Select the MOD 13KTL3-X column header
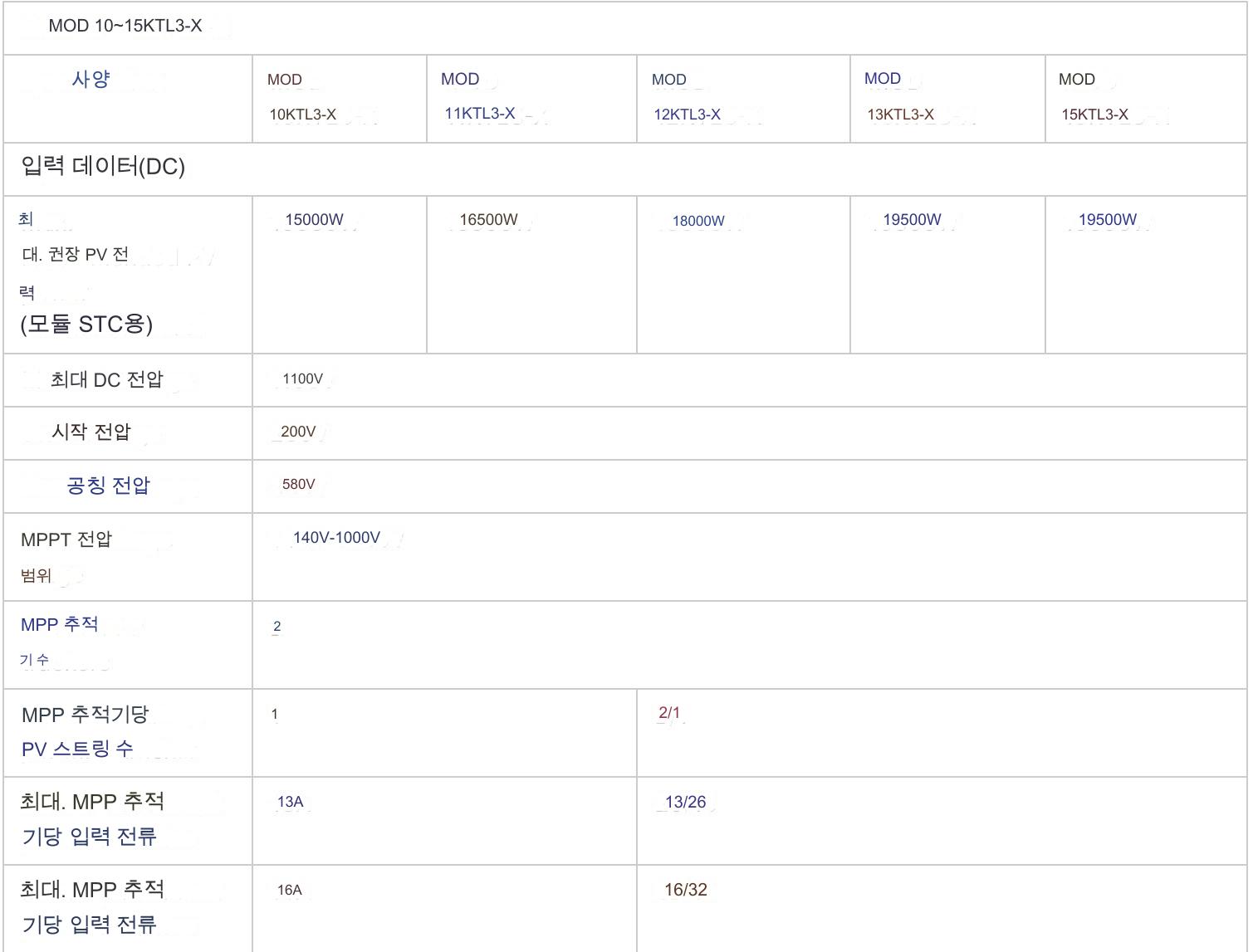Viewport: 1253px width, 952px height. click(x=899, y=96)
